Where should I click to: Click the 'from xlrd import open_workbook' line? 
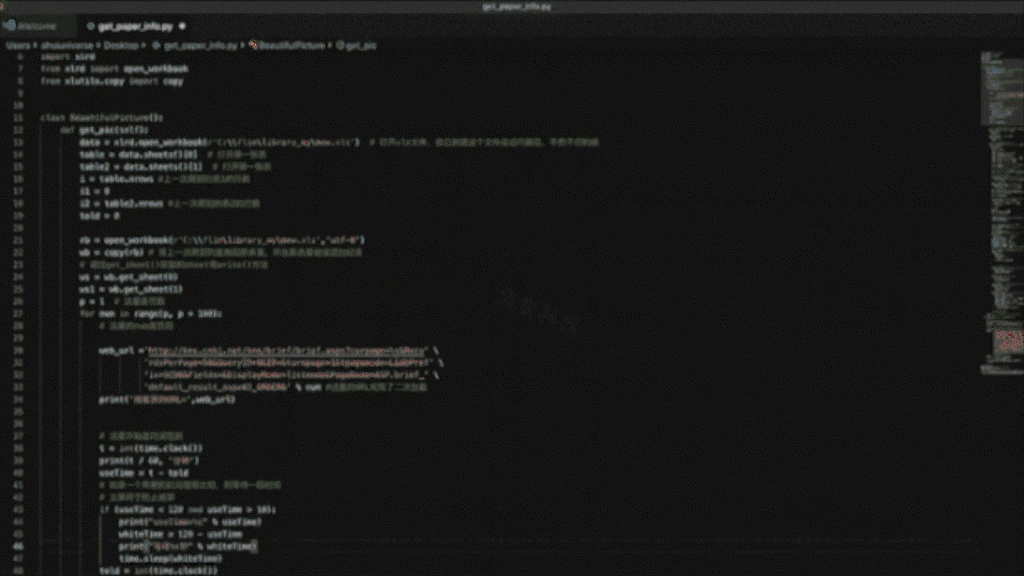tap(114, 69)
